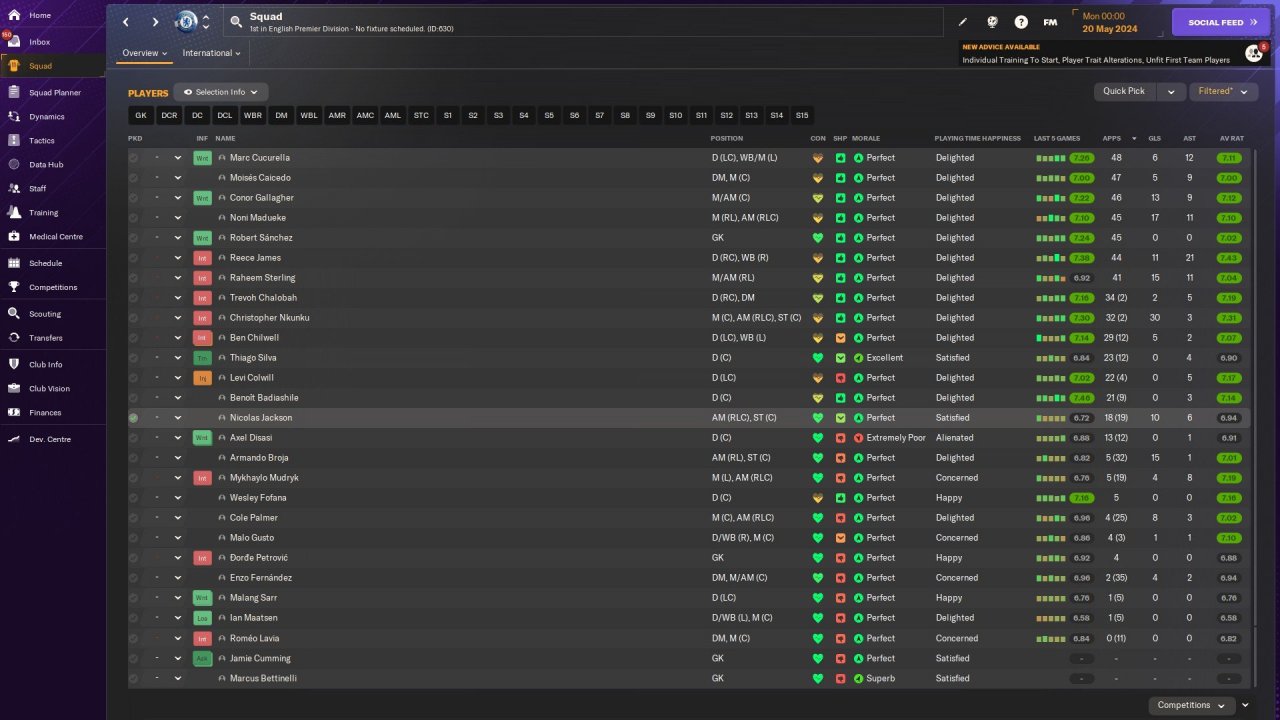Open Christopher Nkunku's player name

coord(269,318)
